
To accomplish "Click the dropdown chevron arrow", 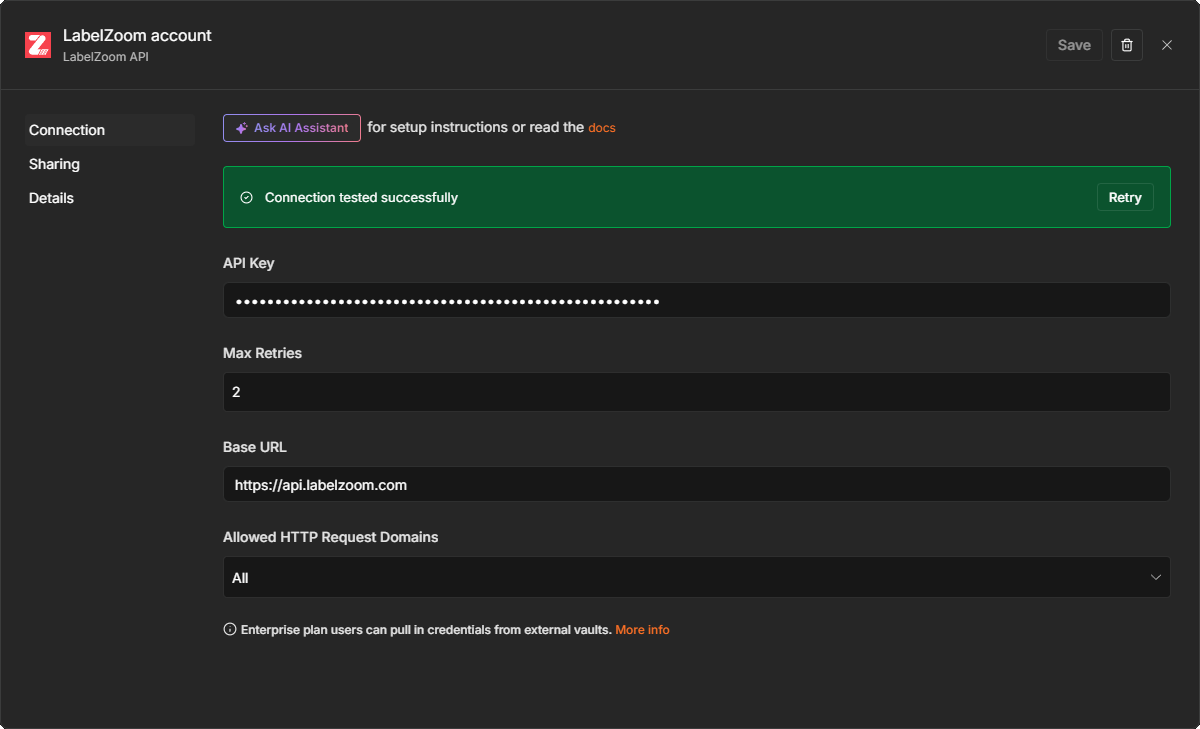I will coord(1156,577).
